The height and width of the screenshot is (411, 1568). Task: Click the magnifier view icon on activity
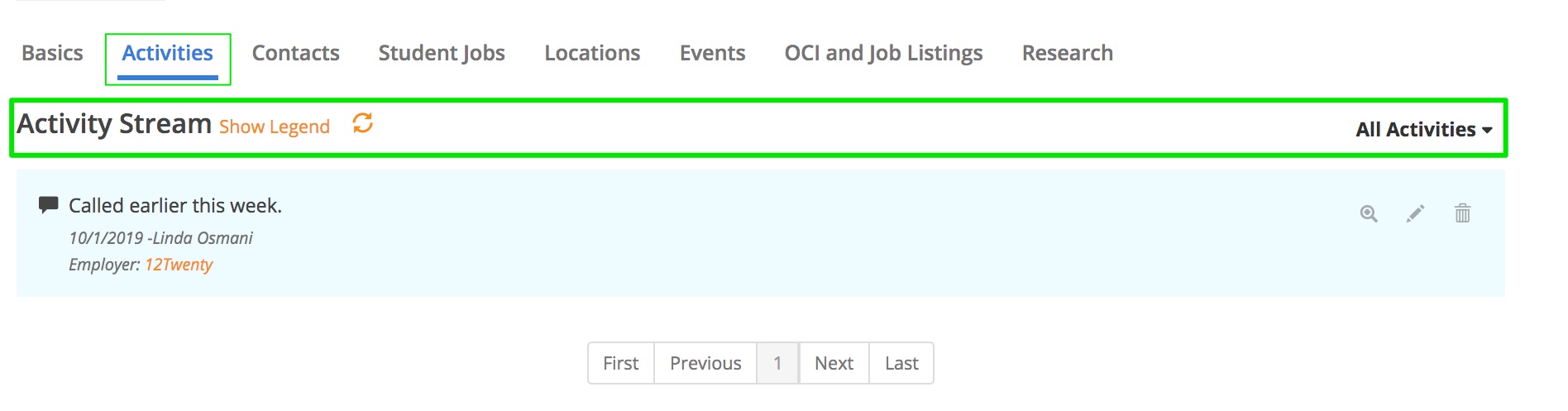point(1369,214)
